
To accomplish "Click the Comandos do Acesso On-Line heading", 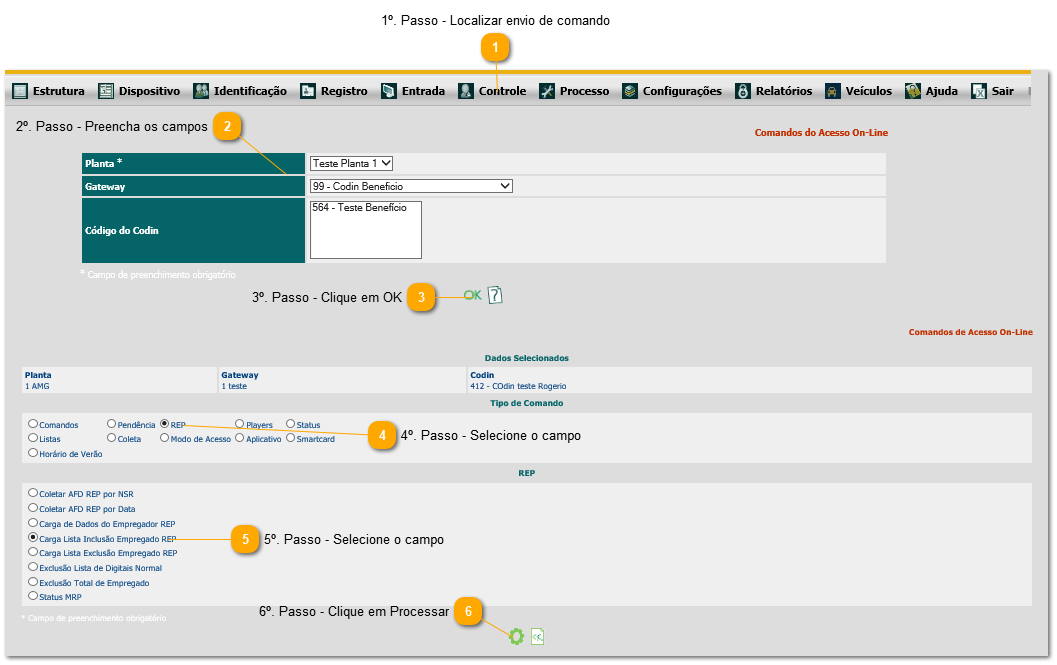I will point(821,133).
